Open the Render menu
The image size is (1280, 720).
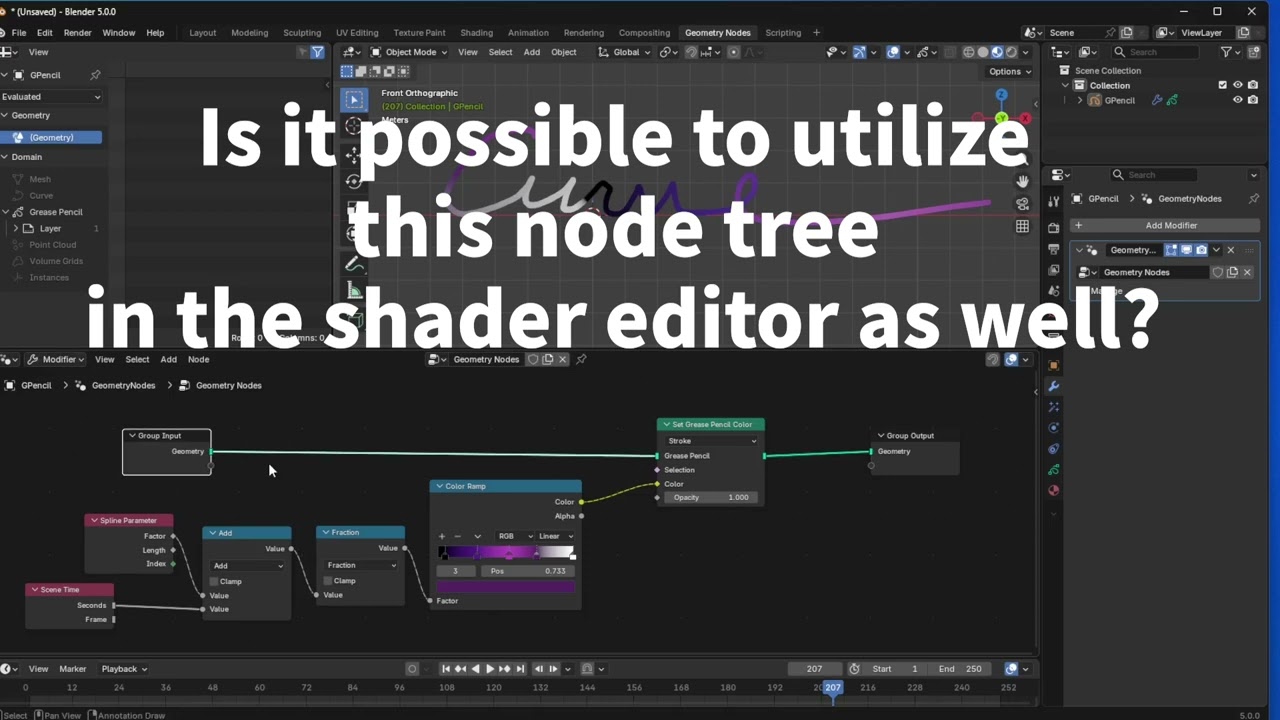[77, 33]
